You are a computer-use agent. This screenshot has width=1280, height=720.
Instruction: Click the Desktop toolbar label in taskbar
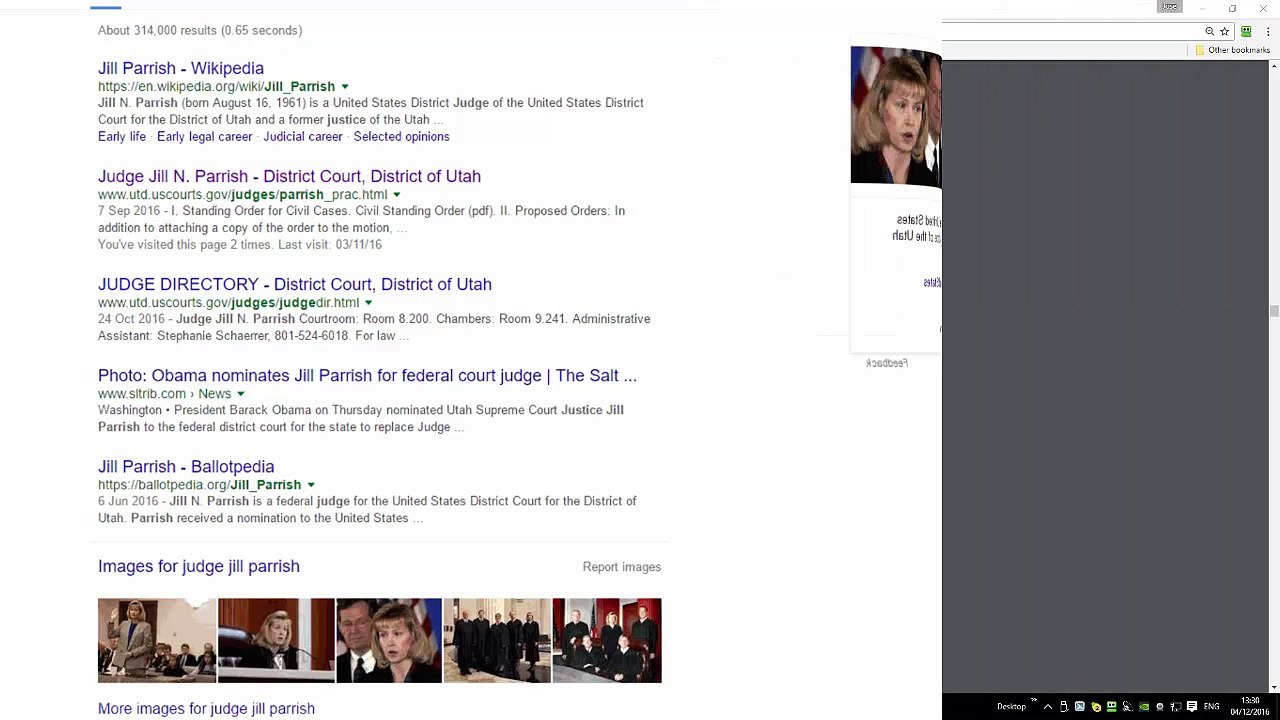[x=1011, y=706]
